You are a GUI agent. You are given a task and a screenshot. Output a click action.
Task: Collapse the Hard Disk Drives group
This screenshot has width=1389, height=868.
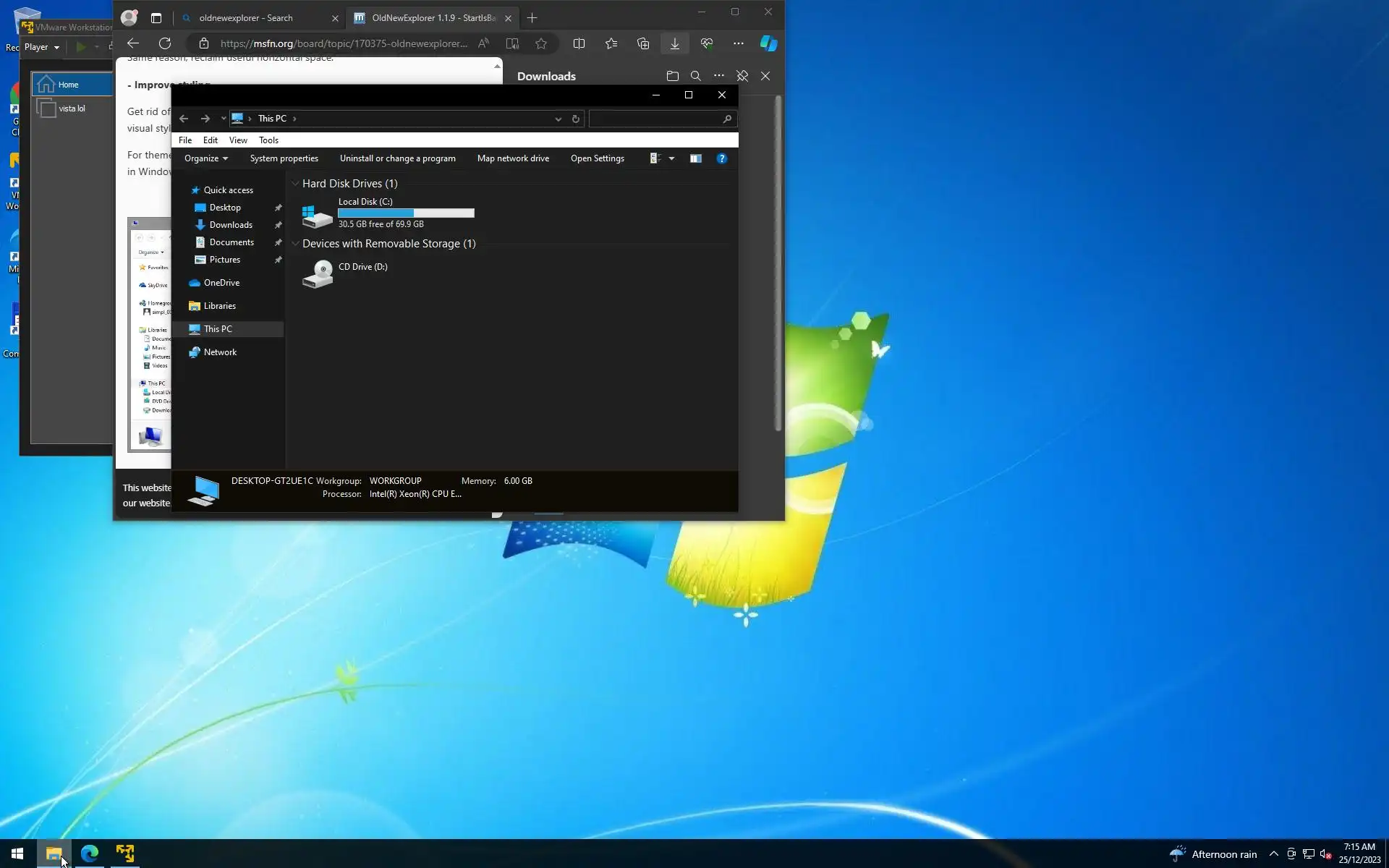tap(295, 184)
